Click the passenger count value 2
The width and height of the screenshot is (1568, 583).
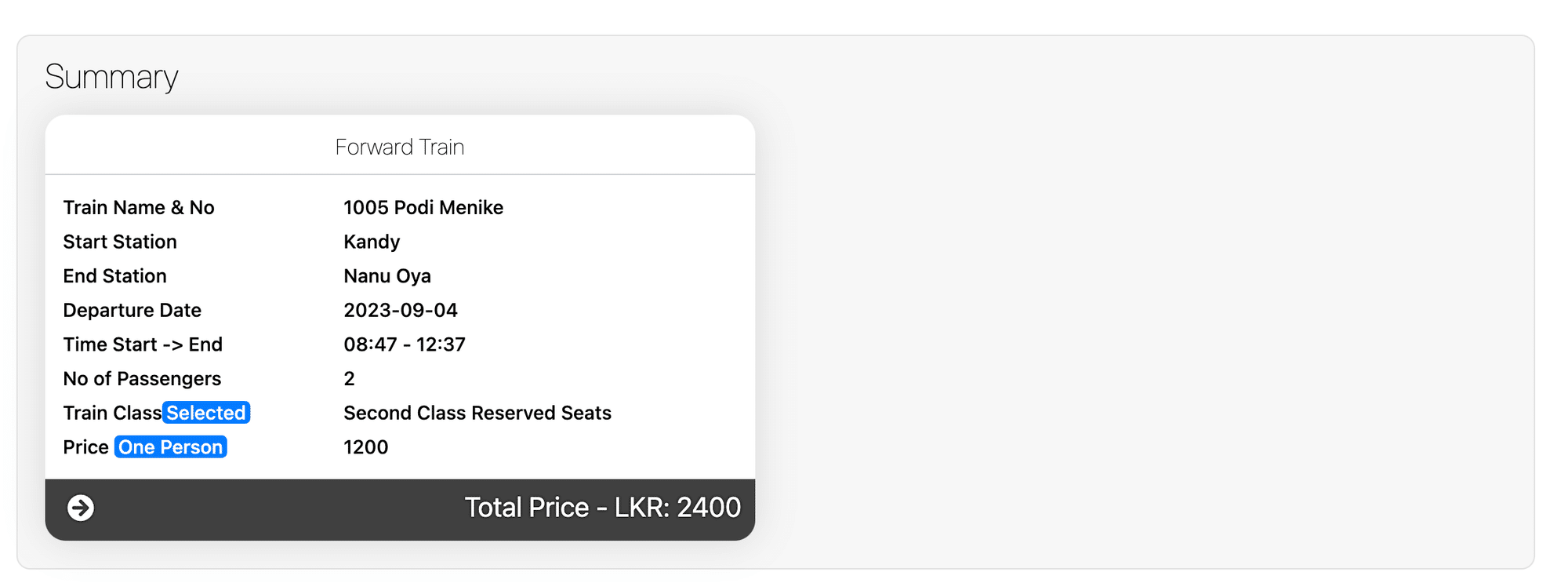pos(350,379)
